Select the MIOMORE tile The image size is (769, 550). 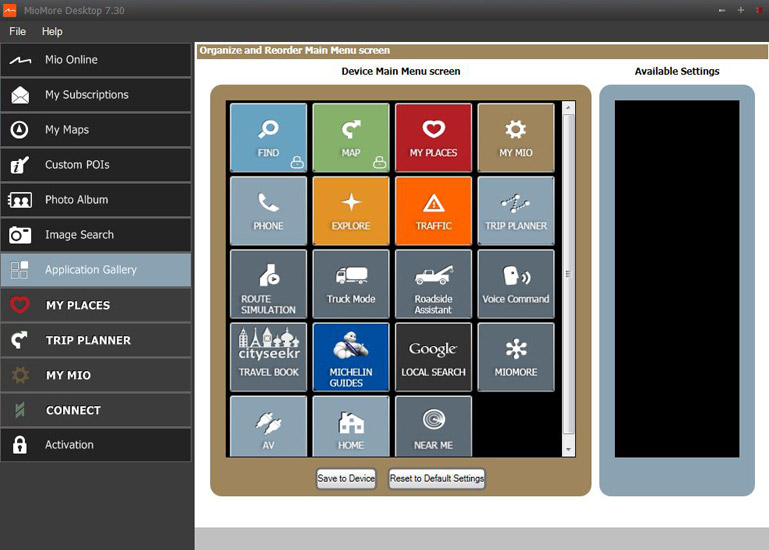(x=515, y=357)
